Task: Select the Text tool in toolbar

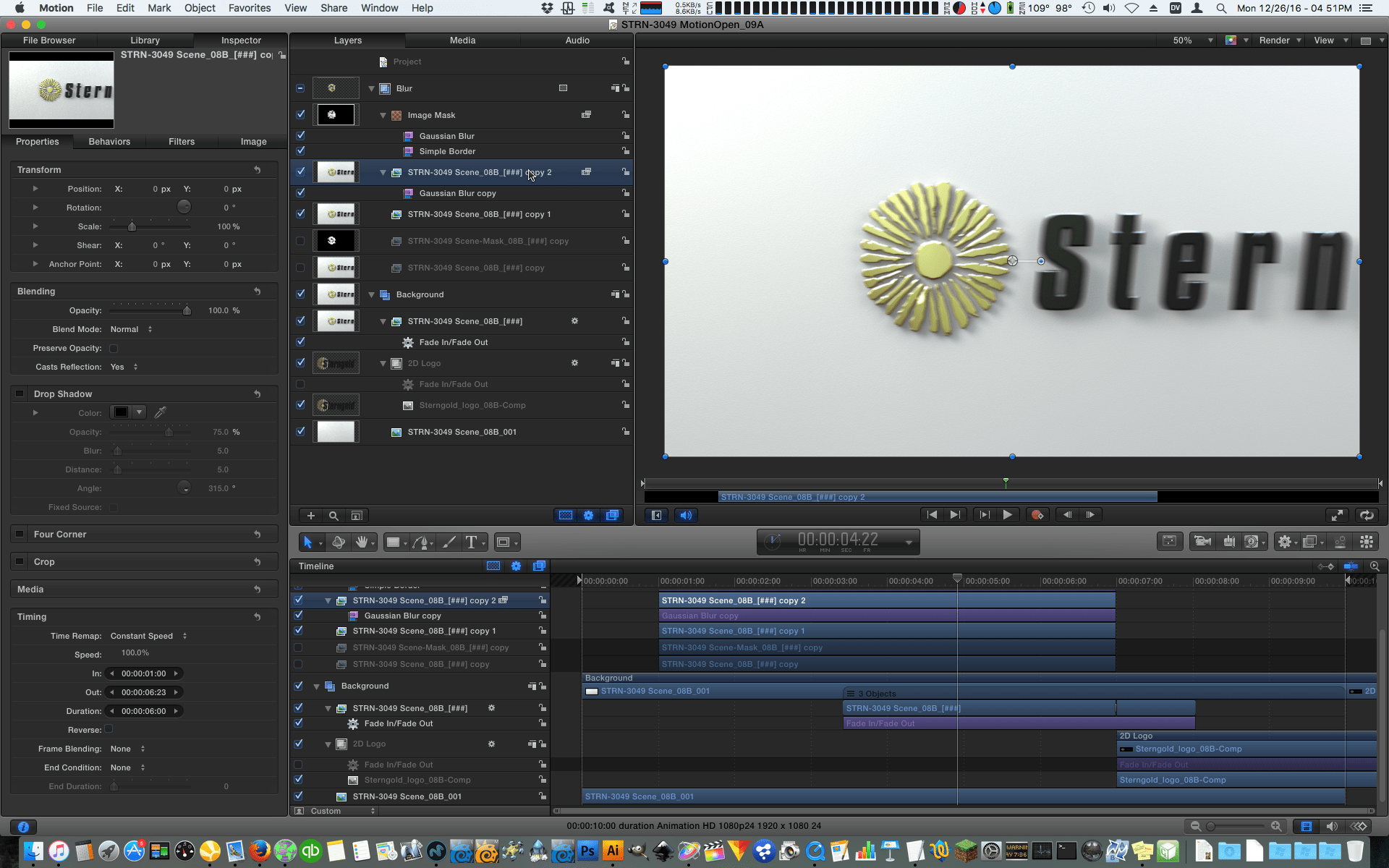Action: [x=471, y=542]
